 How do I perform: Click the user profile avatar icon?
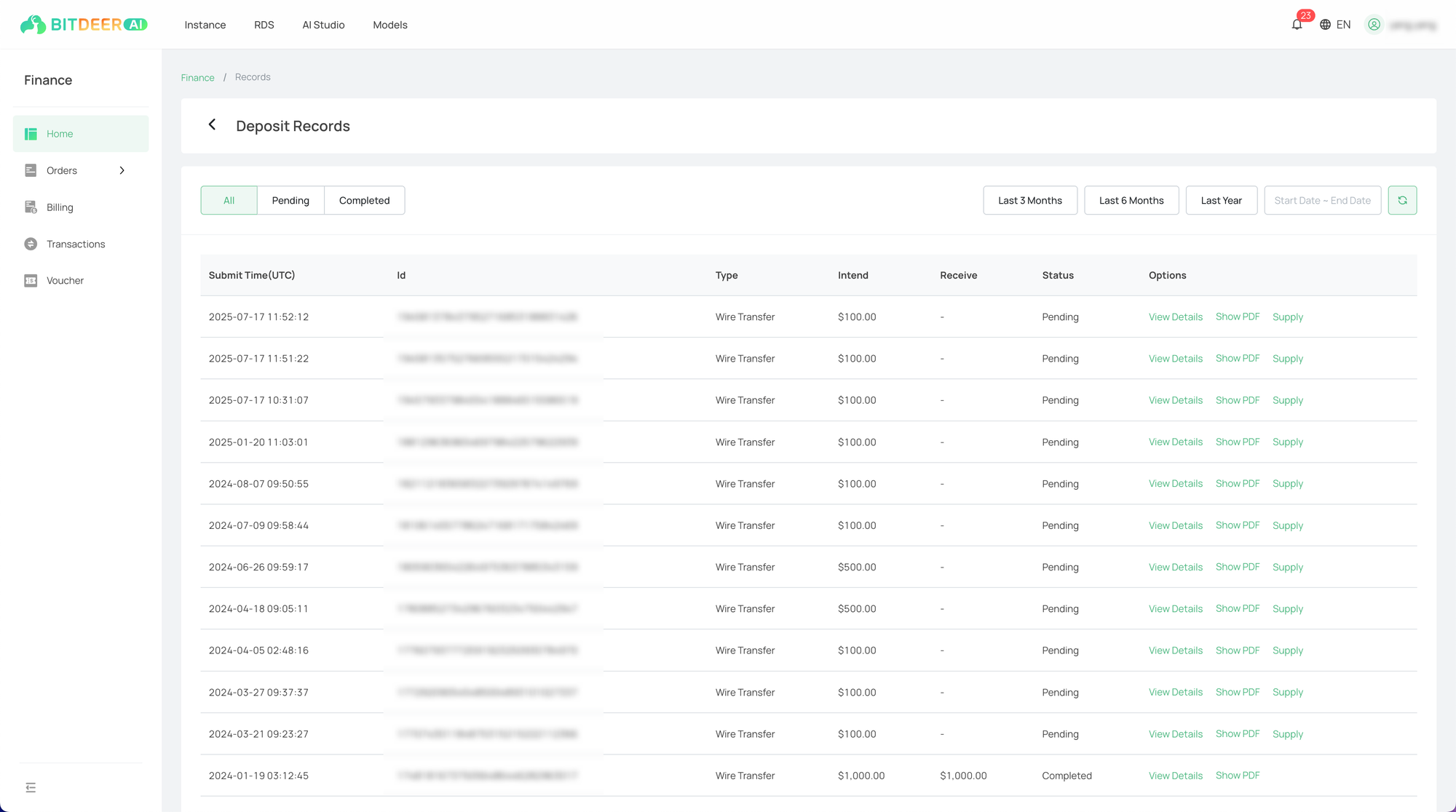point(1374,25)
